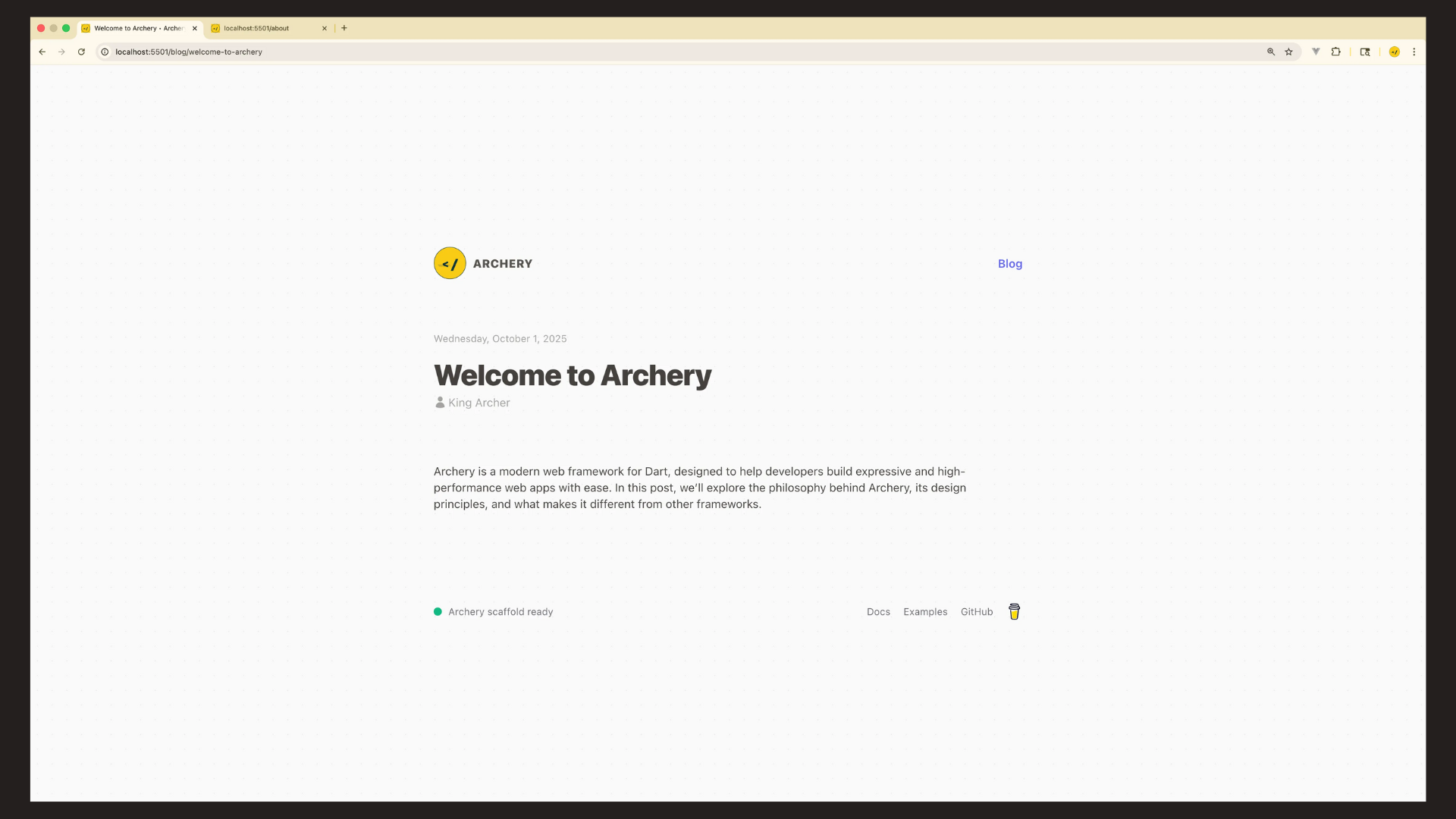Image resolution: width=1456 pixels, height=819 pixels.
Task: Open the zoom magnifier in the address bar
Action: tap(1271, 52)
